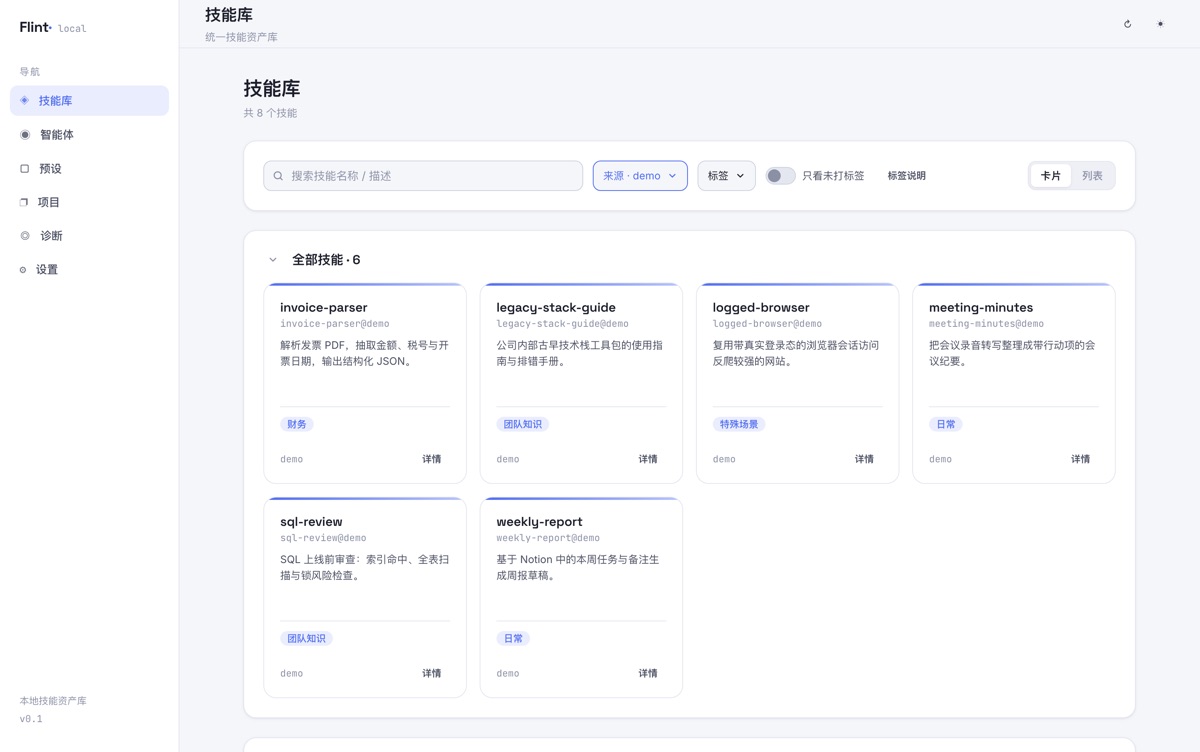1200x752 pixels.
Task: Toggle 只看未打标签 switch
Action: tap(780, 176)
